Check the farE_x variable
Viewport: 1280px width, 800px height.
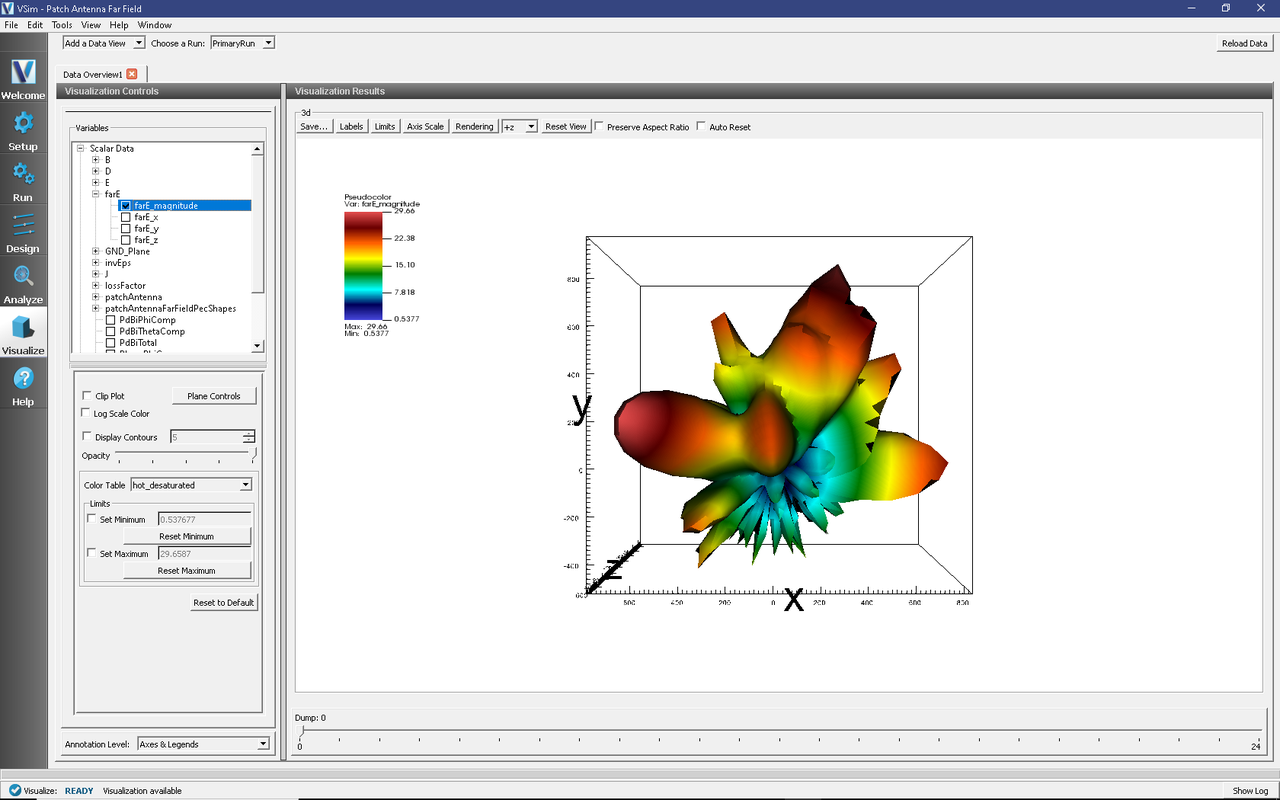[126, 217]
